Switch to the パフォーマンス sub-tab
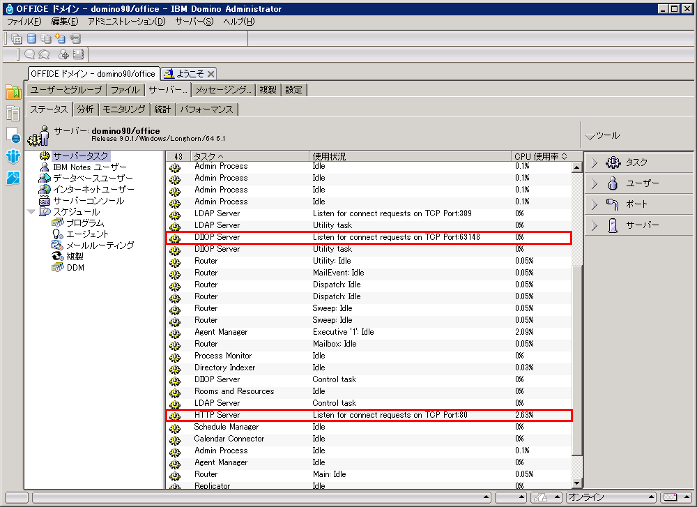697x507 pixels. (x=206, y=109)
